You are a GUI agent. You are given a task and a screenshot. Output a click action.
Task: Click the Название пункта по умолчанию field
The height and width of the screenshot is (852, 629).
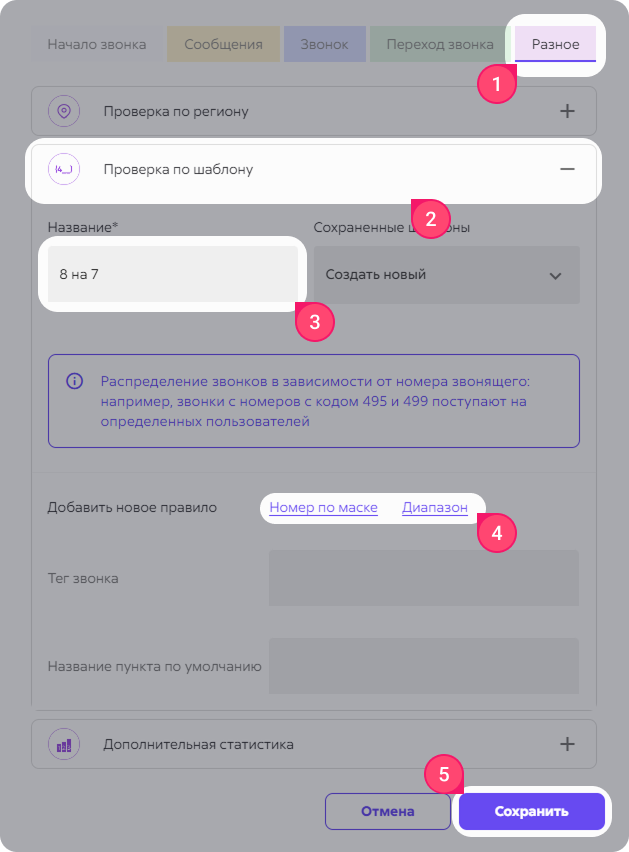tap(424, 666)
